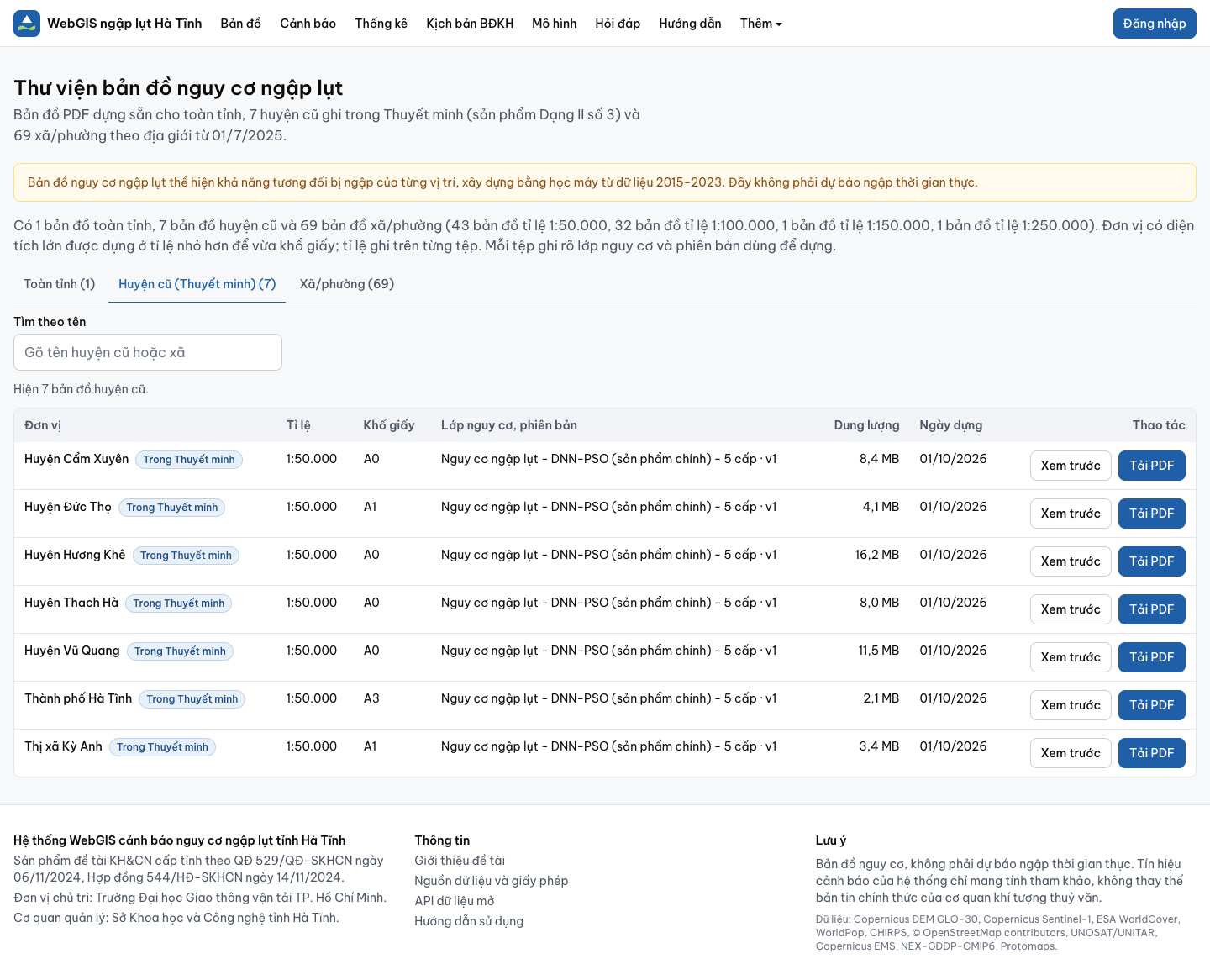This screenshot has width=1210, height=980.
Task: Click the Đăng nhập button
Action: (x=1155, y=24)
